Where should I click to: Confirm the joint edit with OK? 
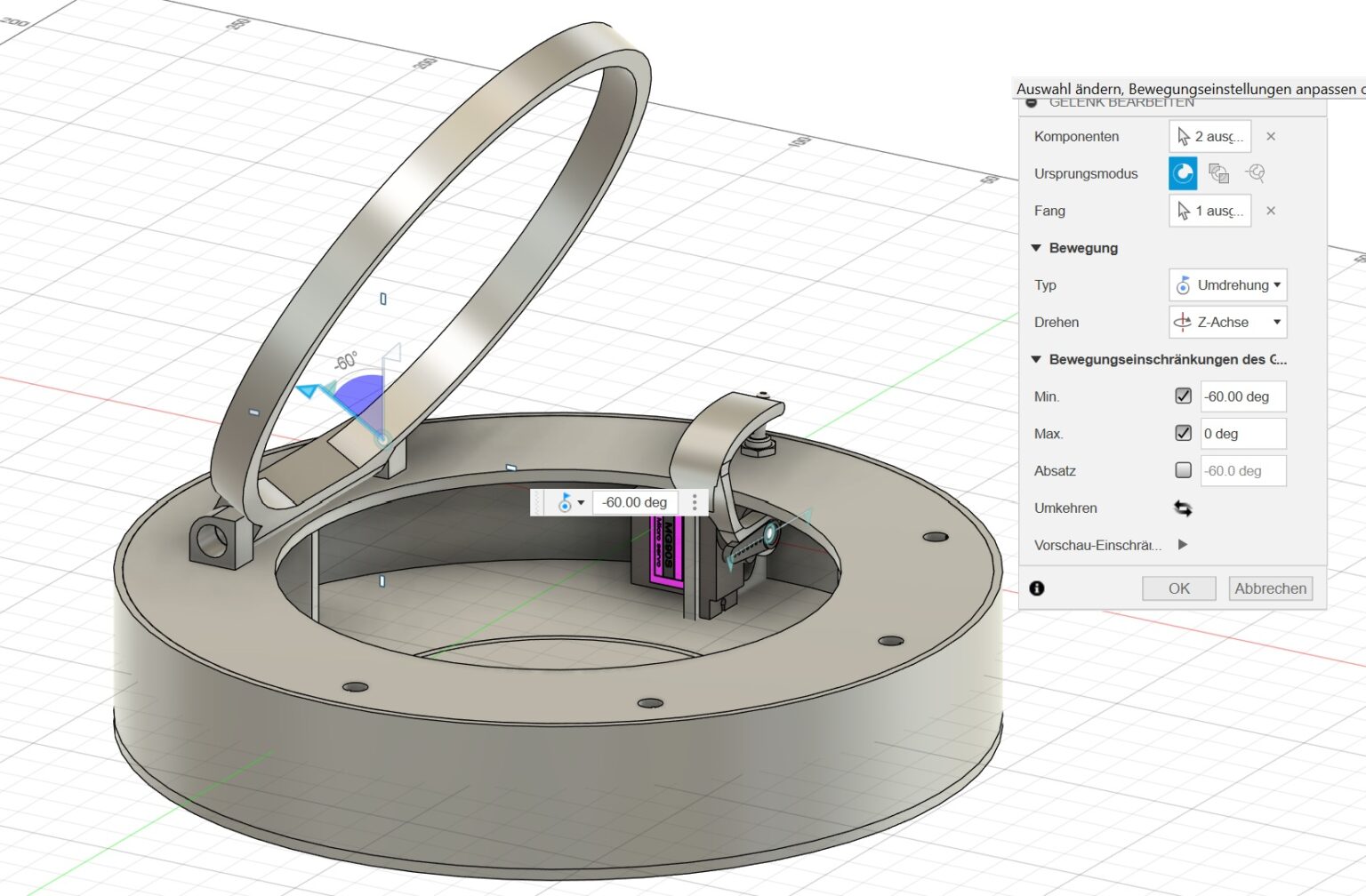pyautogui.click(x=1178, y=588)
